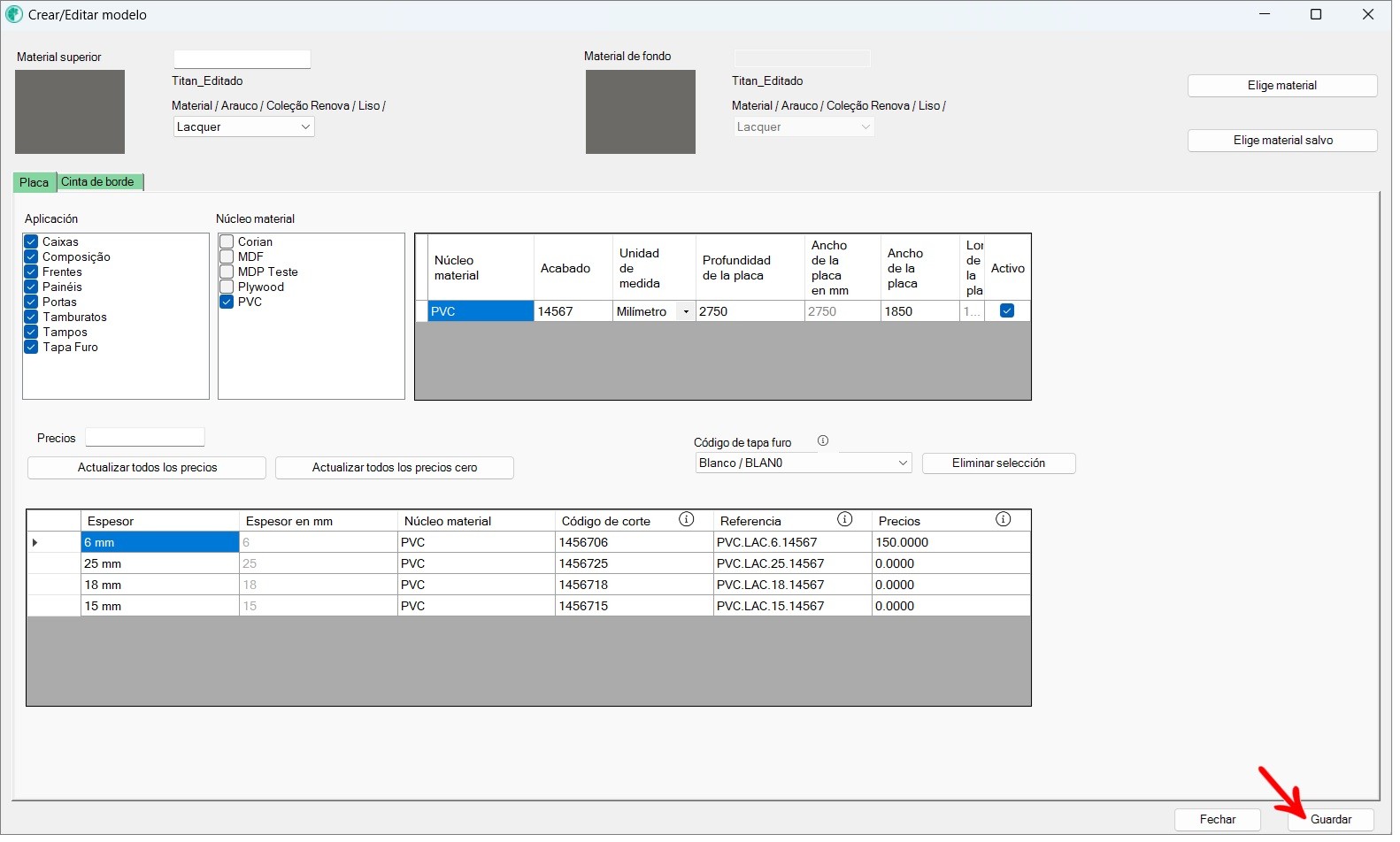This screenshot has width=1400, height=842.
Task: Click info icon in Código de corte header
Action: point(686,520)
